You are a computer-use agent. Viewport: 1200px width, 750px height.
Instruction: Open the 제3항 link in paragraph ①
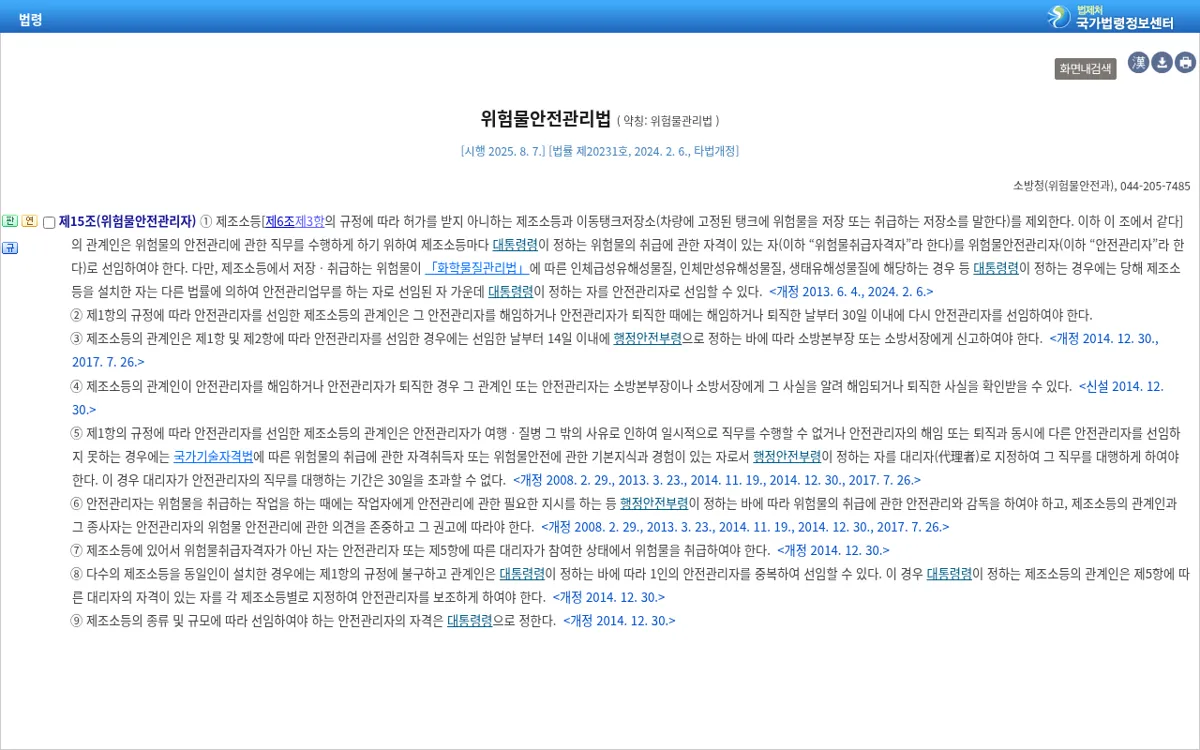310,221
